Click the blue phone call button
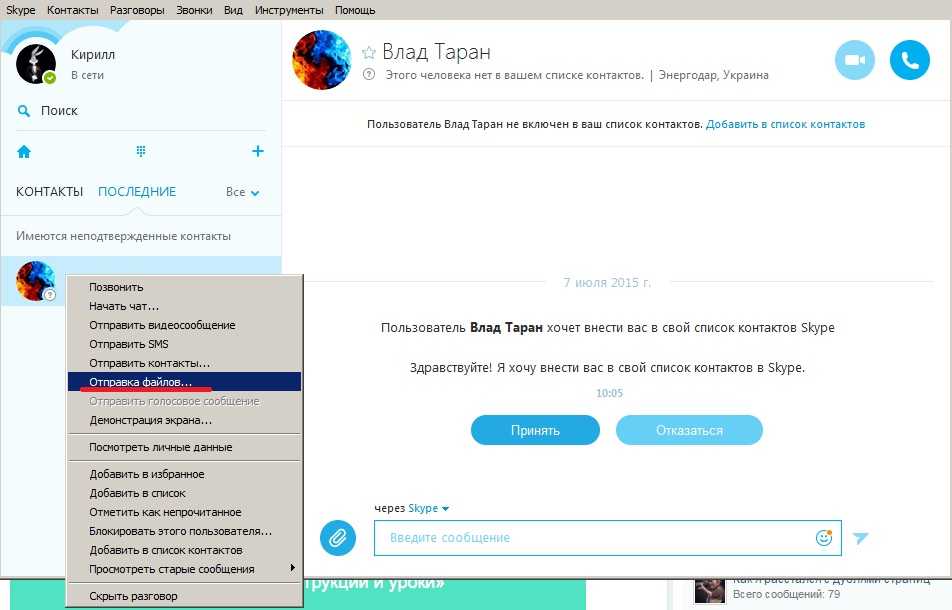 tap(909, 60)
